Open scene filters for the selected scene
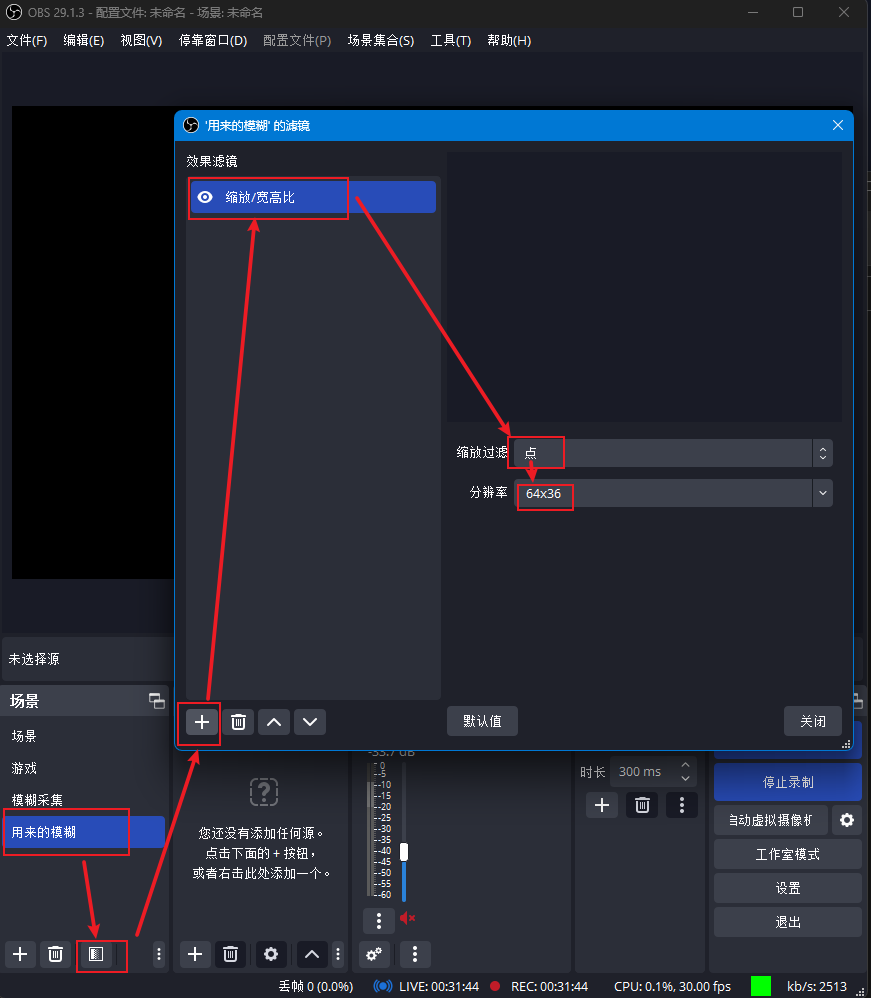Viewport: 871px width, 998px height. pyautogui.click(x=96, y=955)
